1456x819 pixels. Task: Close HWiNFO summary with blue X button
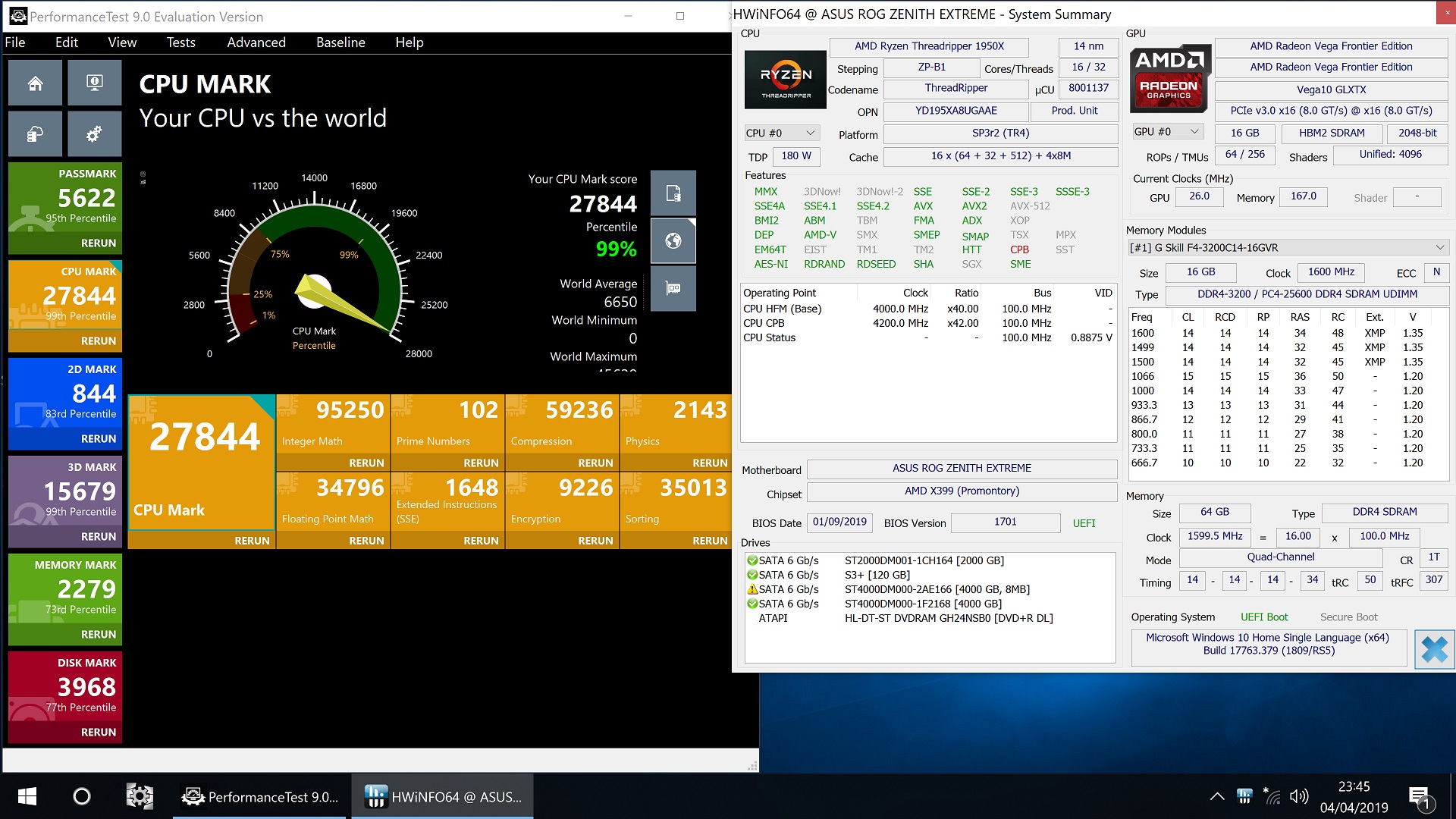click(x=1434, y=649)
